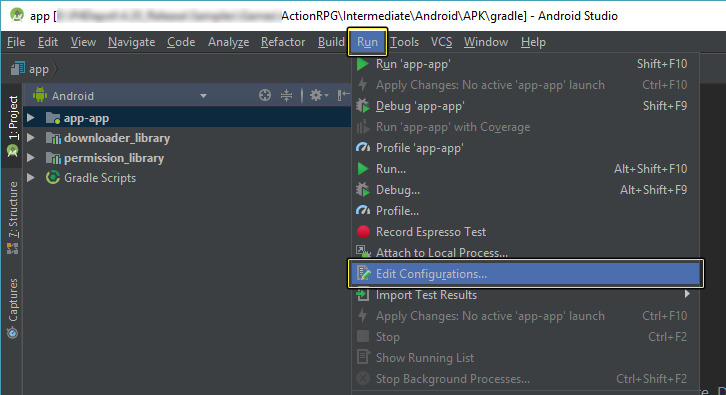726x395 pixels.
Task: Click the scroll from source target icon
Action: pos(265,95)
